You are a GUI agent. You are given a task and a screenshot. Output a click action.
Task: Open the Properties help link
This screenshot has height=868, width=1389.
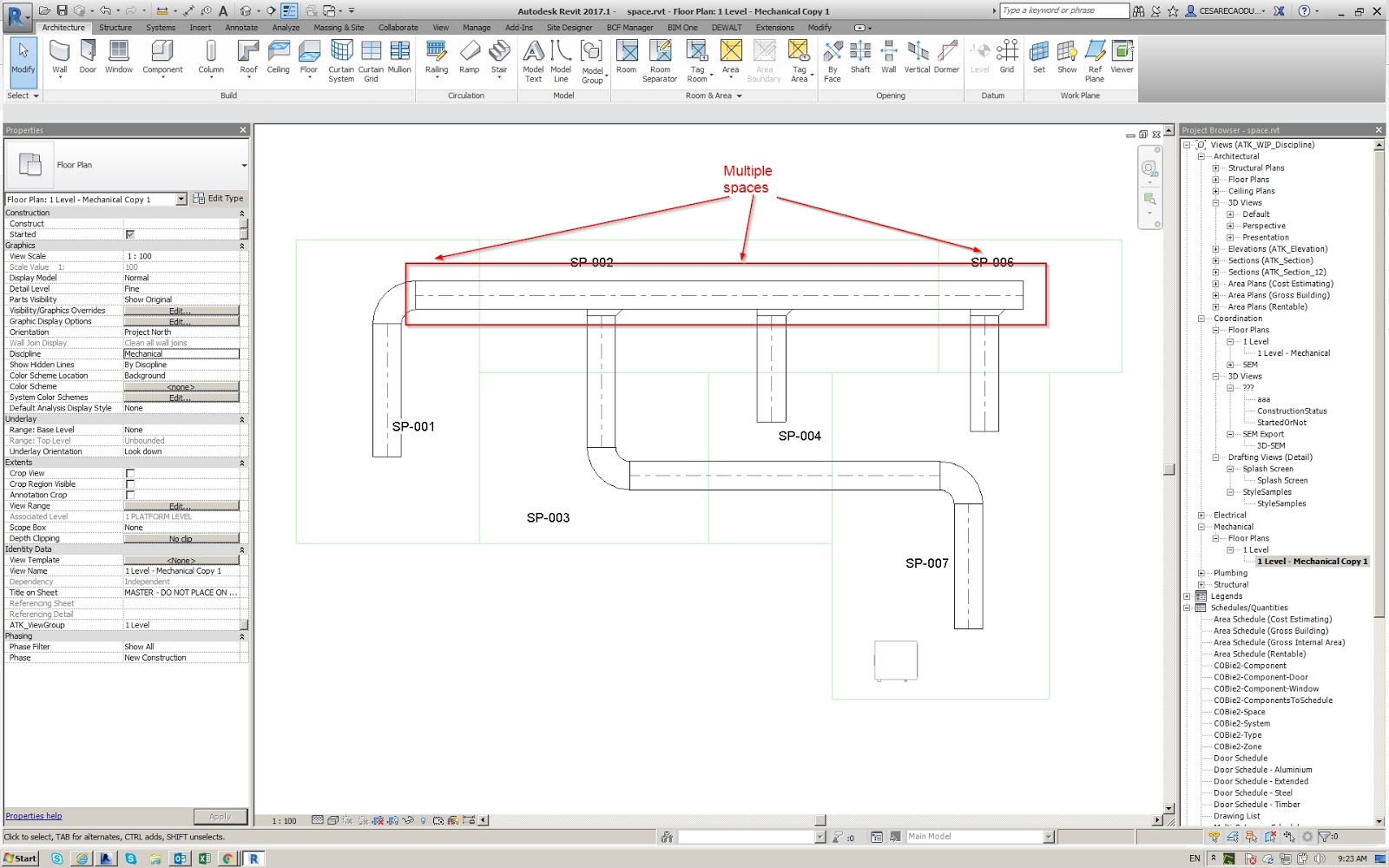[x=33, y=815]
